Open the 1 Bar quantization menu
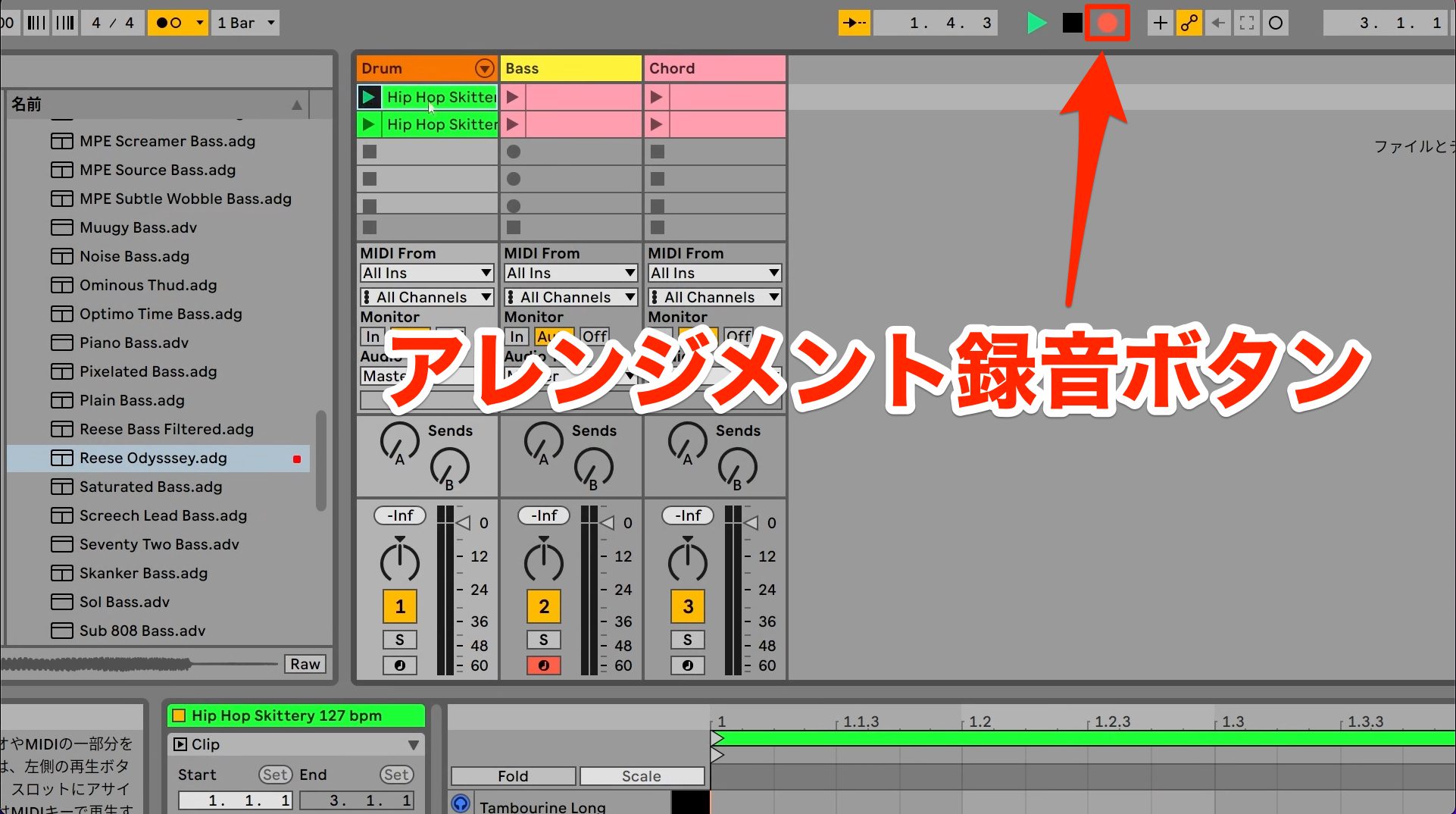This screenshot has height=814, width=1456. [x=246, y=23]
